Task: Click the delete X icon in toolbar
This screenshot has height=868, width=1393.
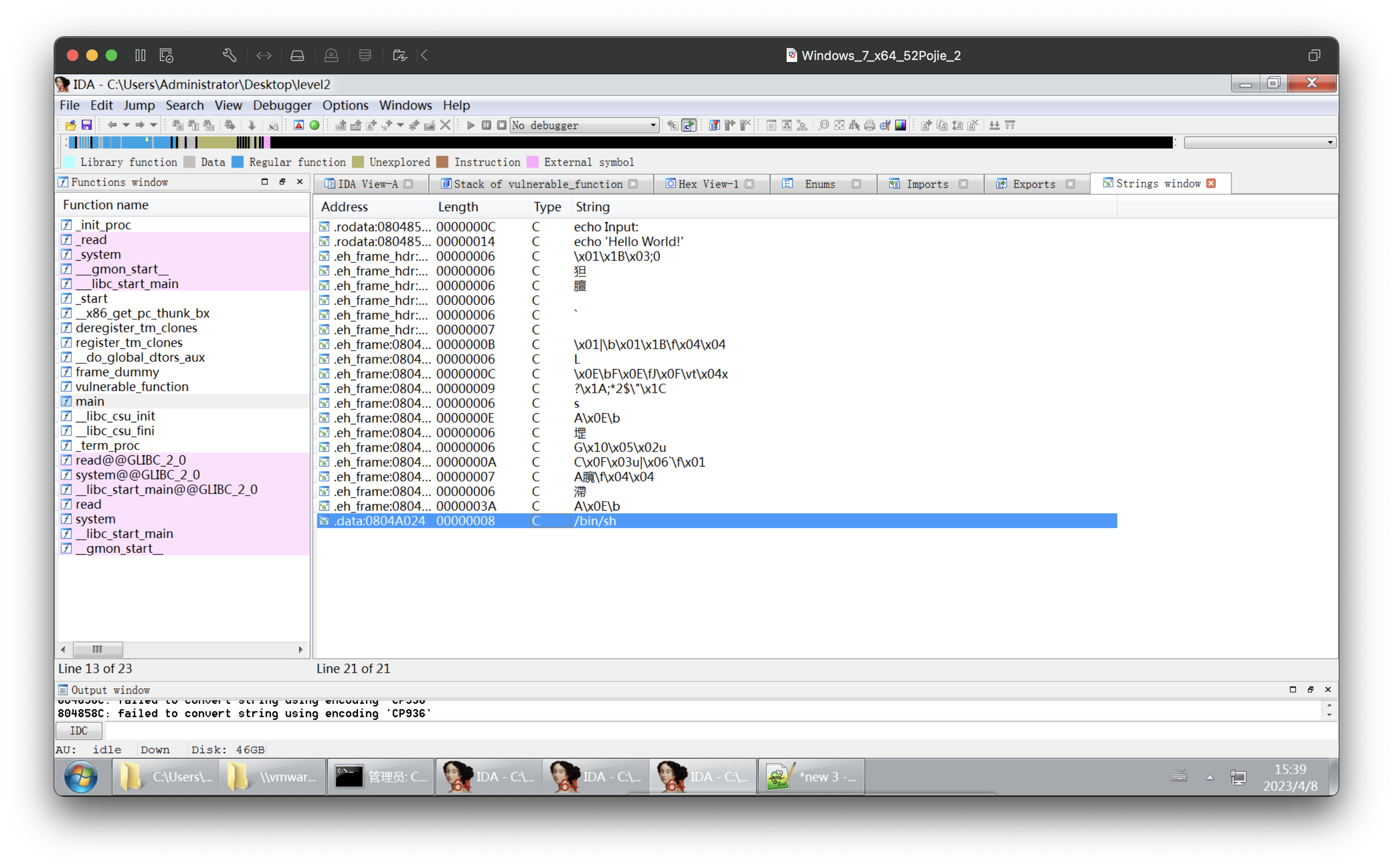Action: (x=446, y=125)
